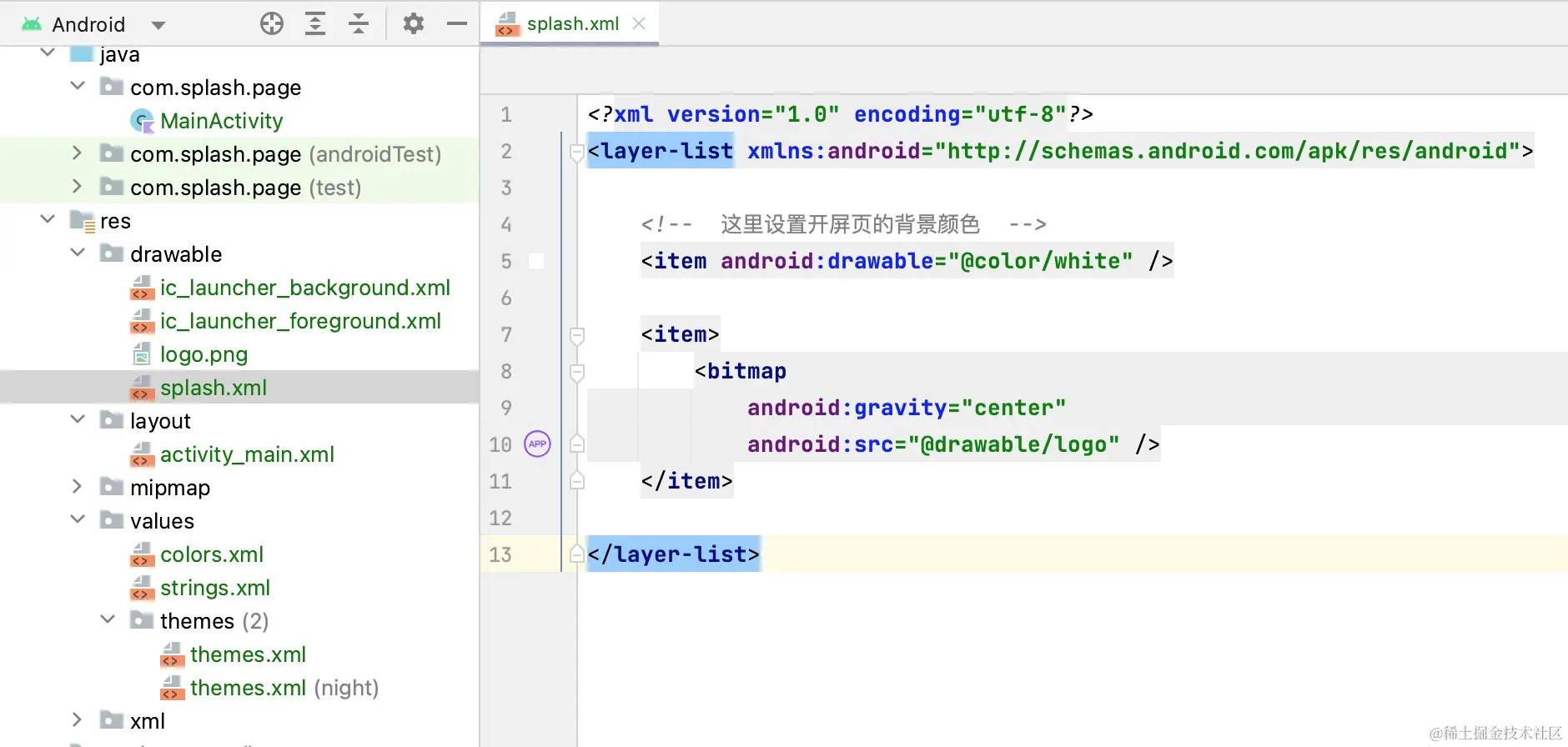1568x747 pixels.
Task: Select strings.xml file
Action: (215, 588)
